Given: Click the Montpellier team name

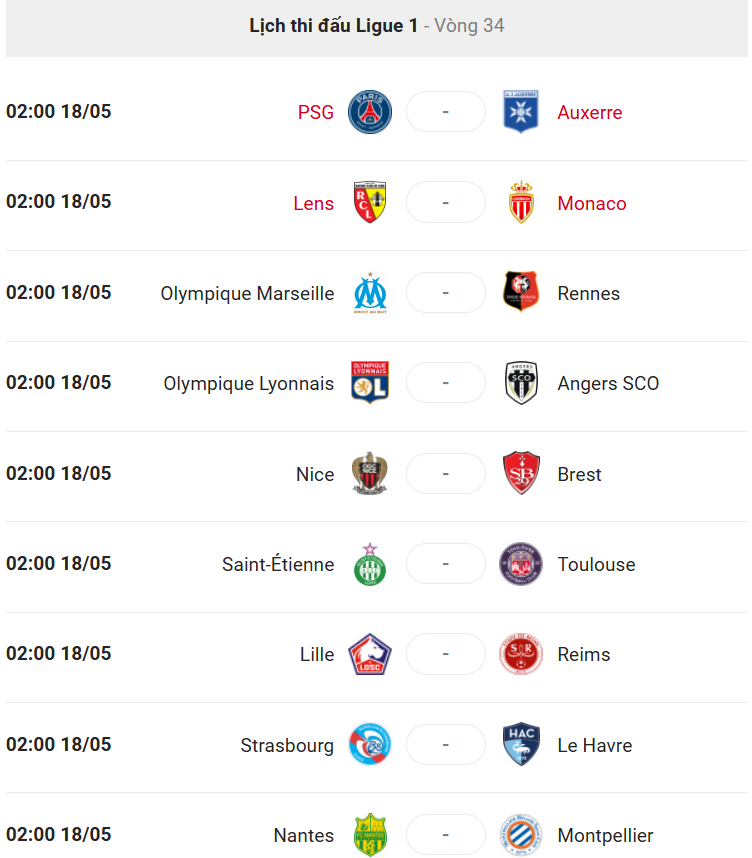Looking at the screenshot, I should click(x=605, y=836).
